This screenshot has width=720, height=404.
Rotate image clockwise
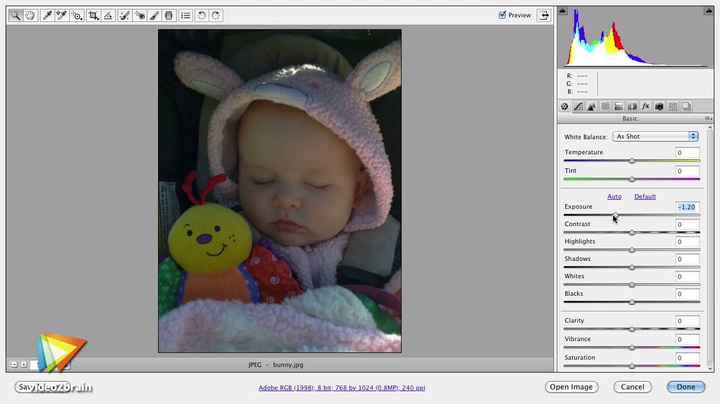pyautogui.click(x=217, y=16)
